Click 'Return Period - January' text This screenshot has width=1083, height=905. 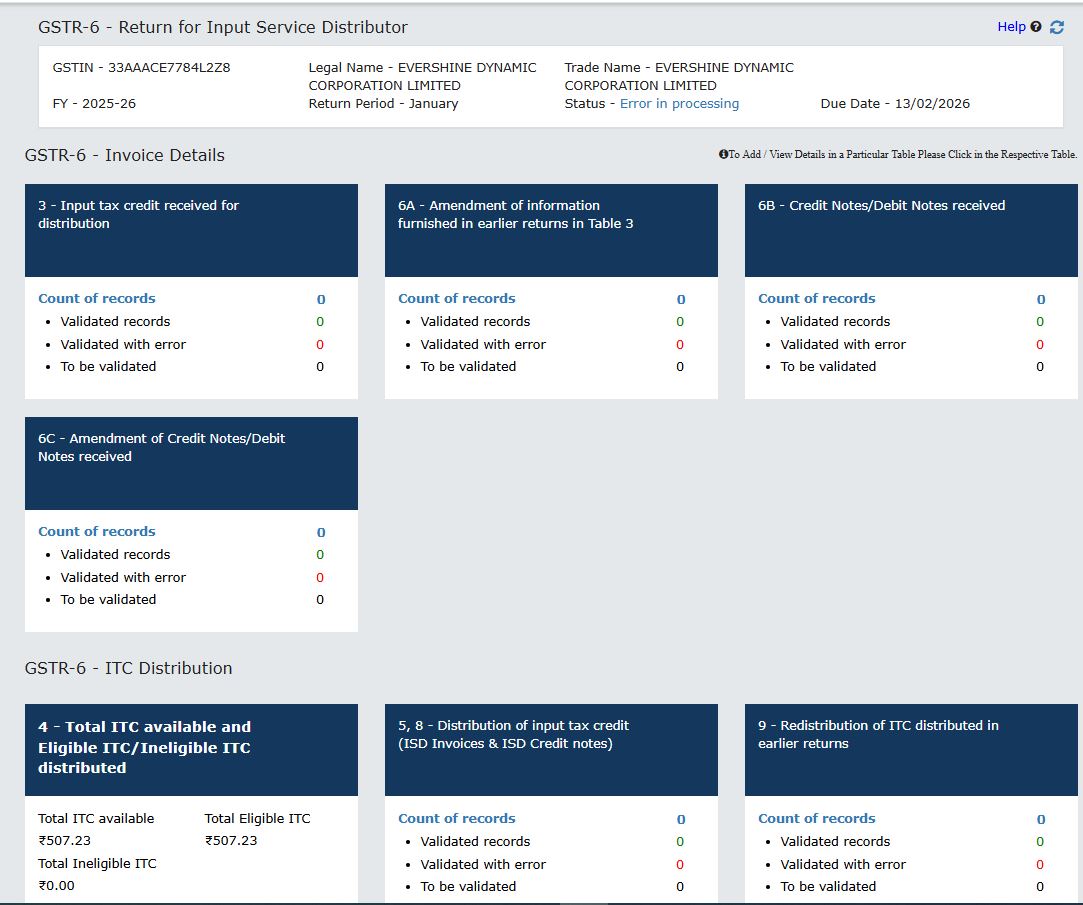383,104
